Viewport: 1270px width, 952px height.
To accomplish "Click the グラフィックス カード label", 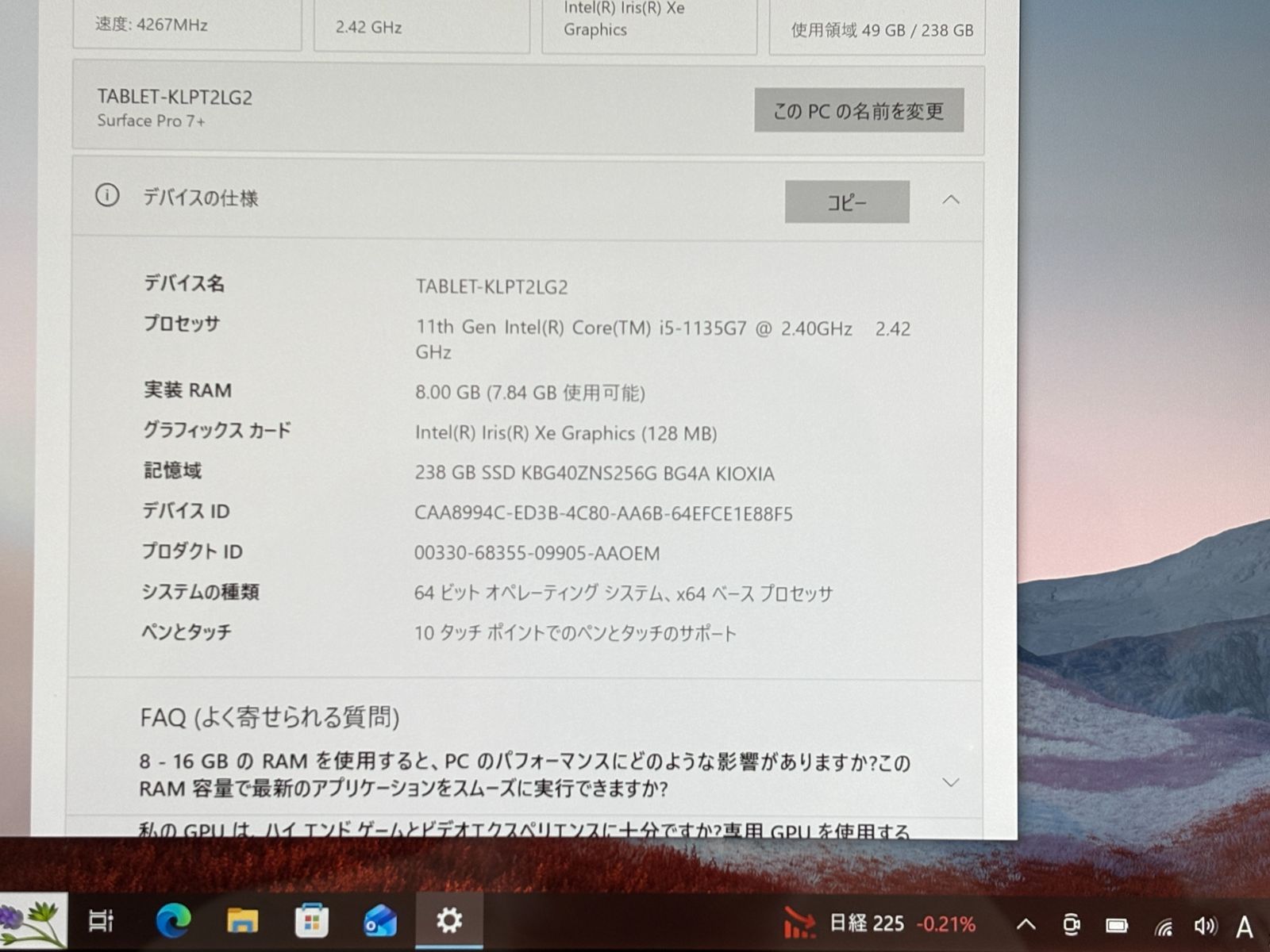I will (217, 430).
